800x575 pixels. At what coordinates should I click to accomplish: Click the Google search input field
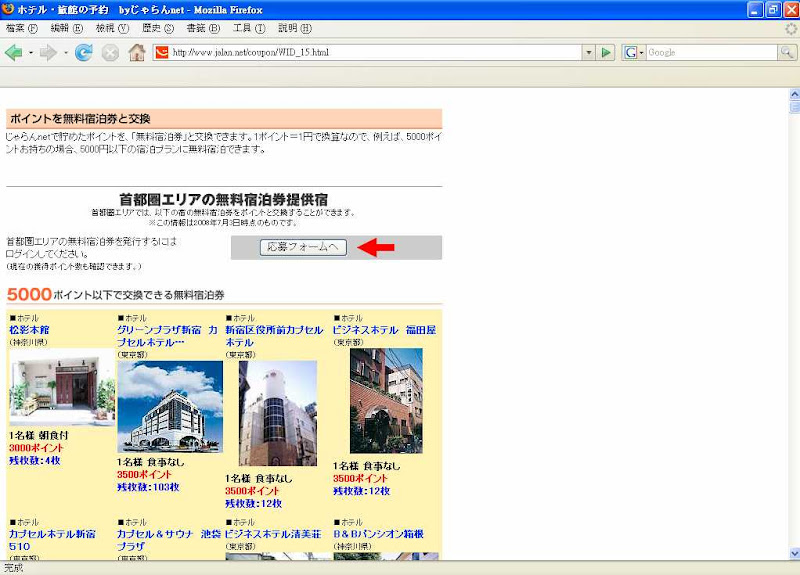click(x=711, y=52)
